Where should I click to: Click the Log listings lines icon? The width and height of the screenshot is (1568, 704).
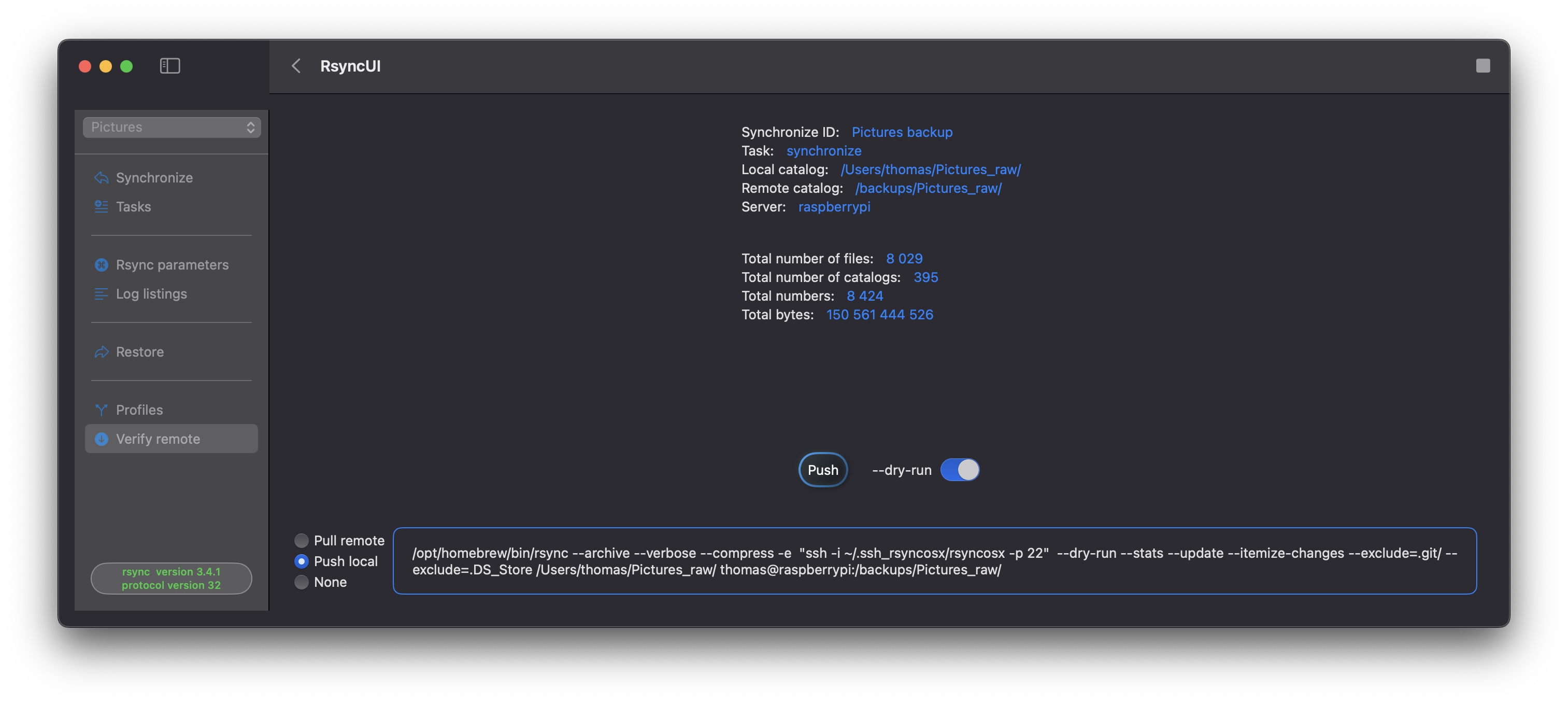coord(102,293)
